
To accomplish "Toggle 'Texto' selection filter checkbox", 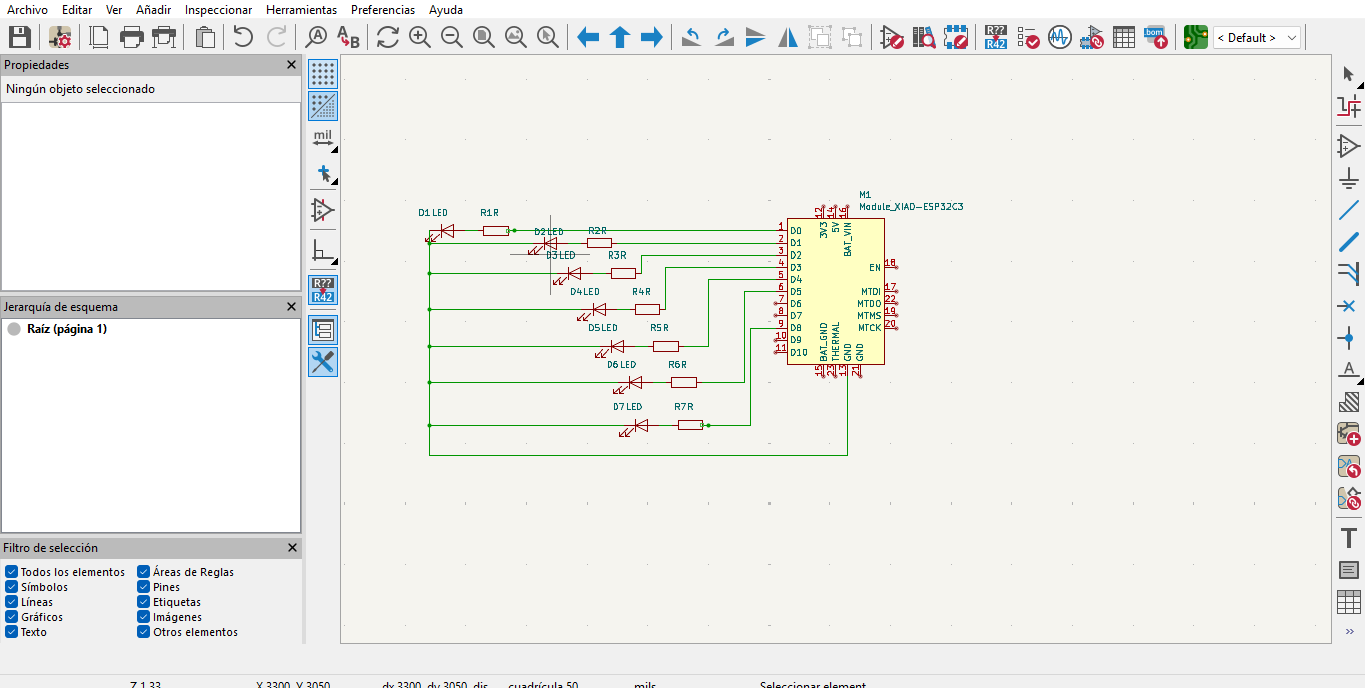I will [x=11, y=632].
